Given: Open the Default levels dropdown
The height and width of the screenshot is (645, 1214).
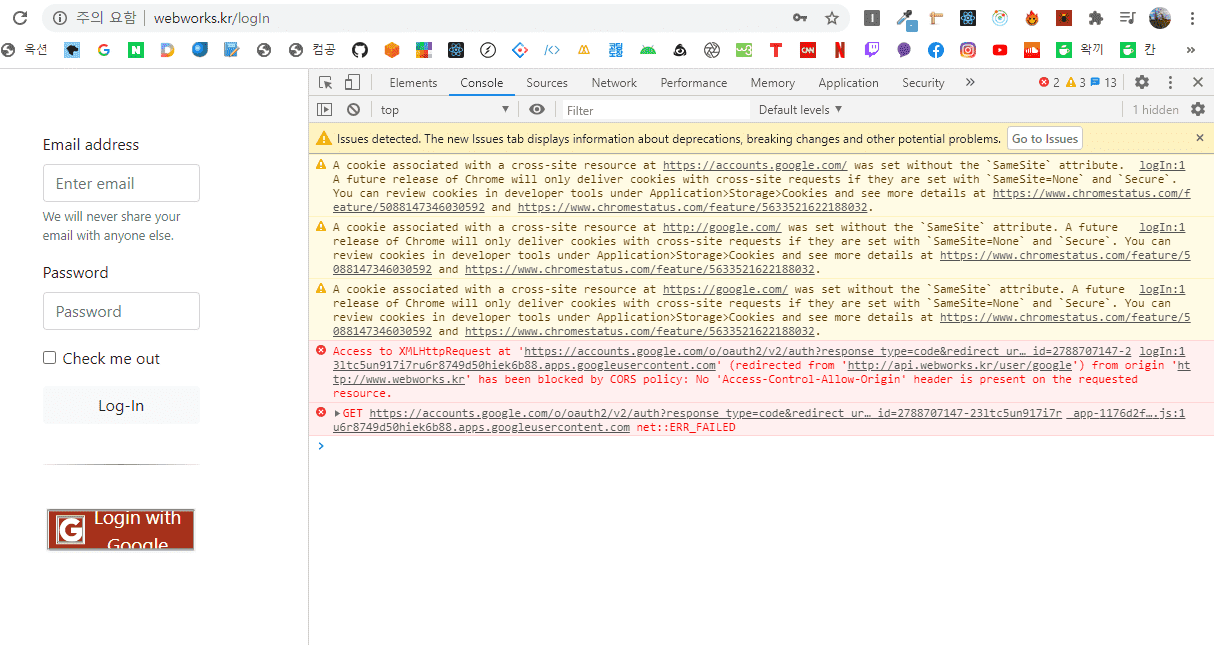Looking at the screenshot, I should pyautogui.click(x=800, y=110).
